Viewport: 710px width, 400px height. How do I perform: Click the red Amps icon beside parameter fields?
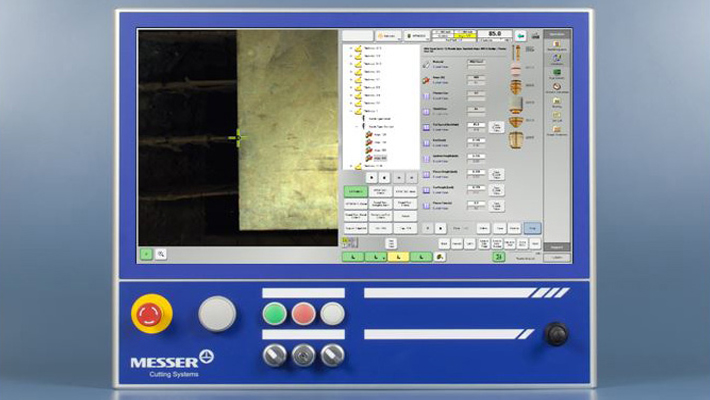(426, 80)
